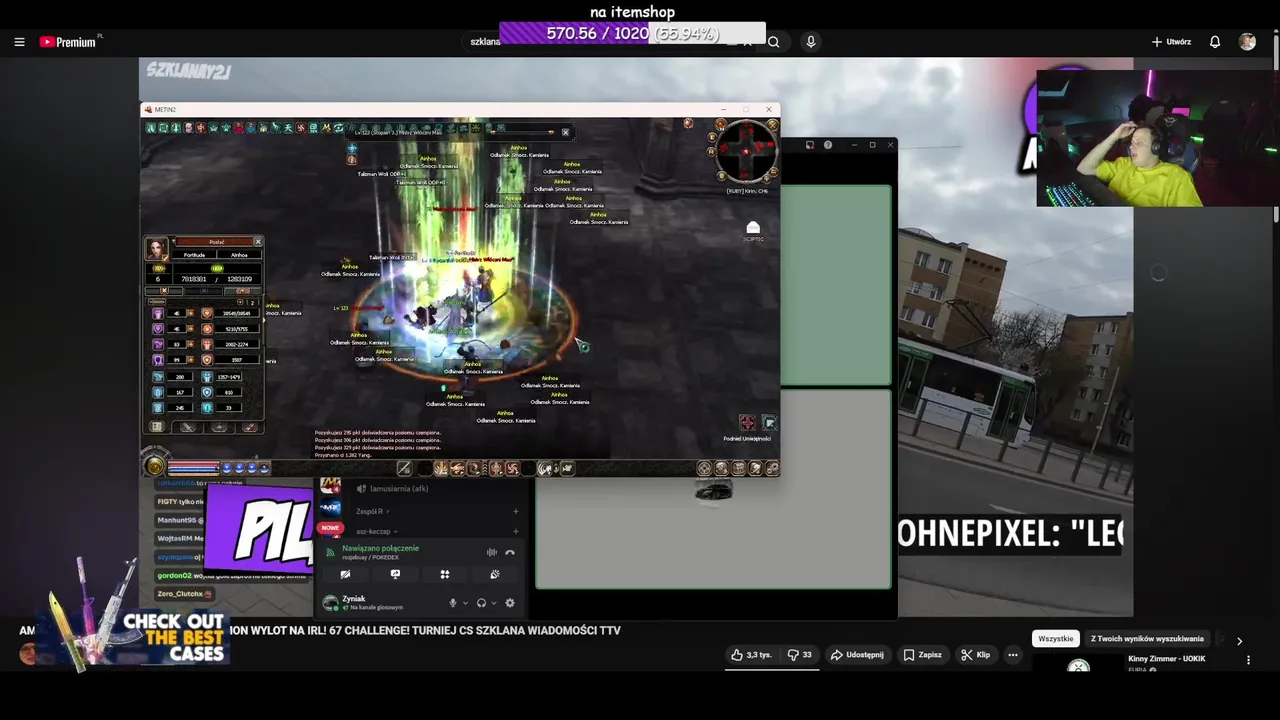Open the YouTube hamburger menu
This screenshot has width=1280, height=720.
pyautogui.click(x=19, y=42)
